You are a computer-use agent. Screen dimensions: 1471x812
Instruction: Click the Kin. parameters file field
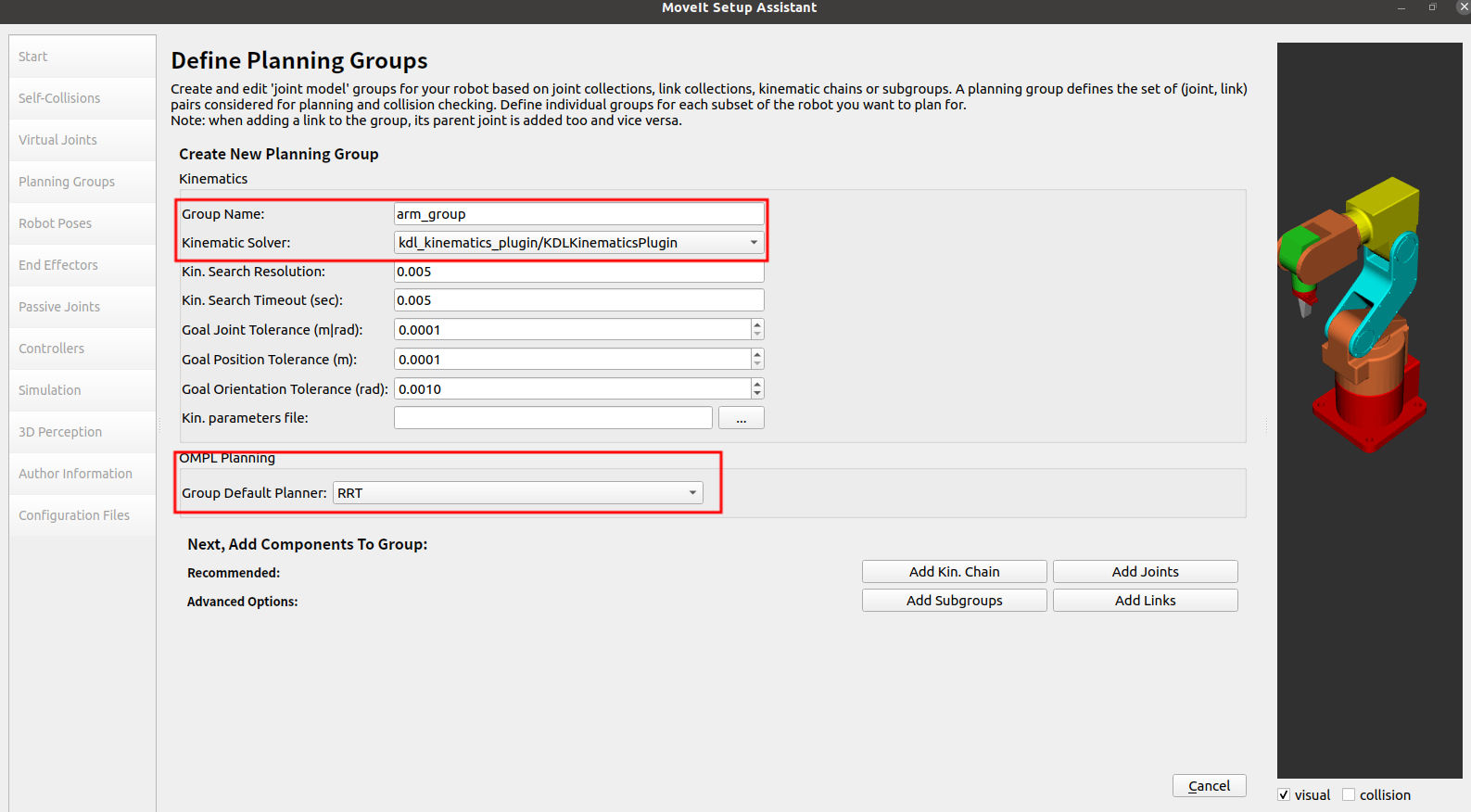click(x=553, y=418)
